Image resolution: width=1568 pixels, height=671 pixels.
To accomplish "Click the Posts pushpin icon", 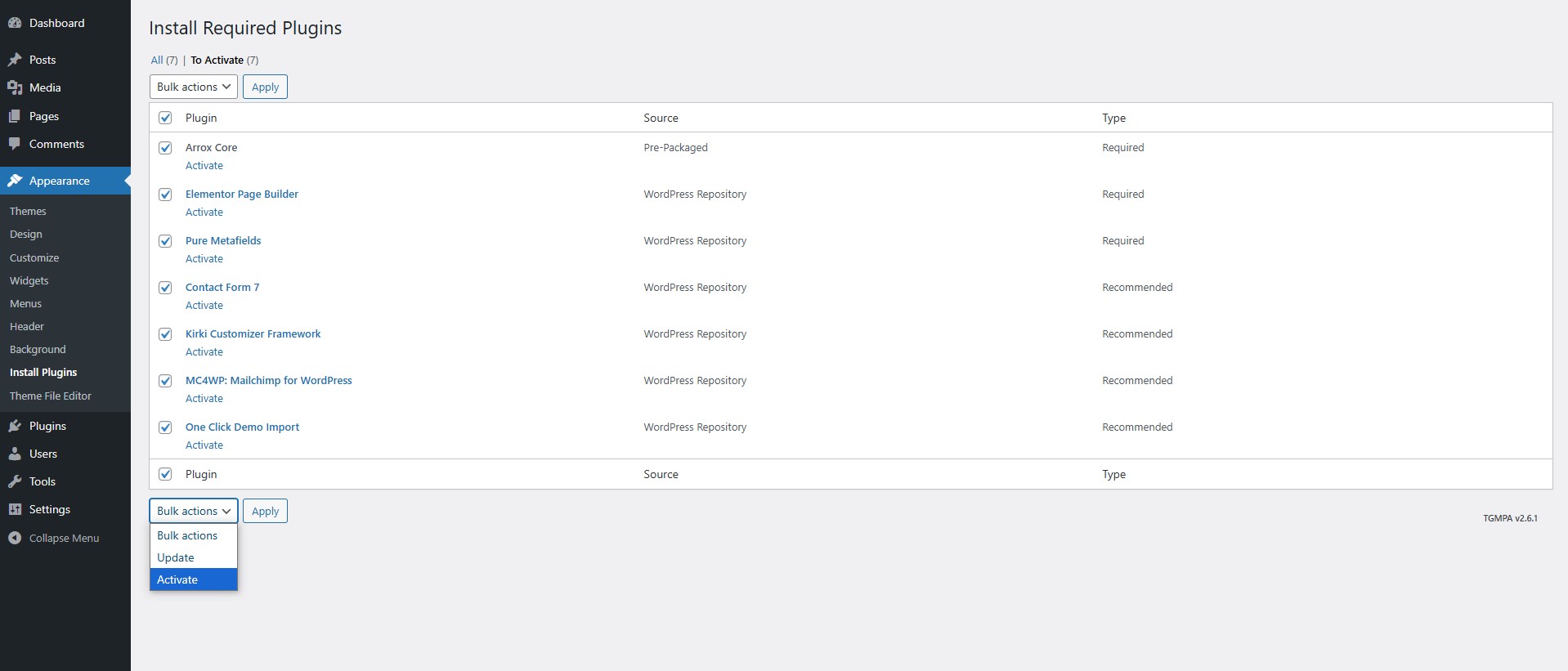I will (15, 60).
